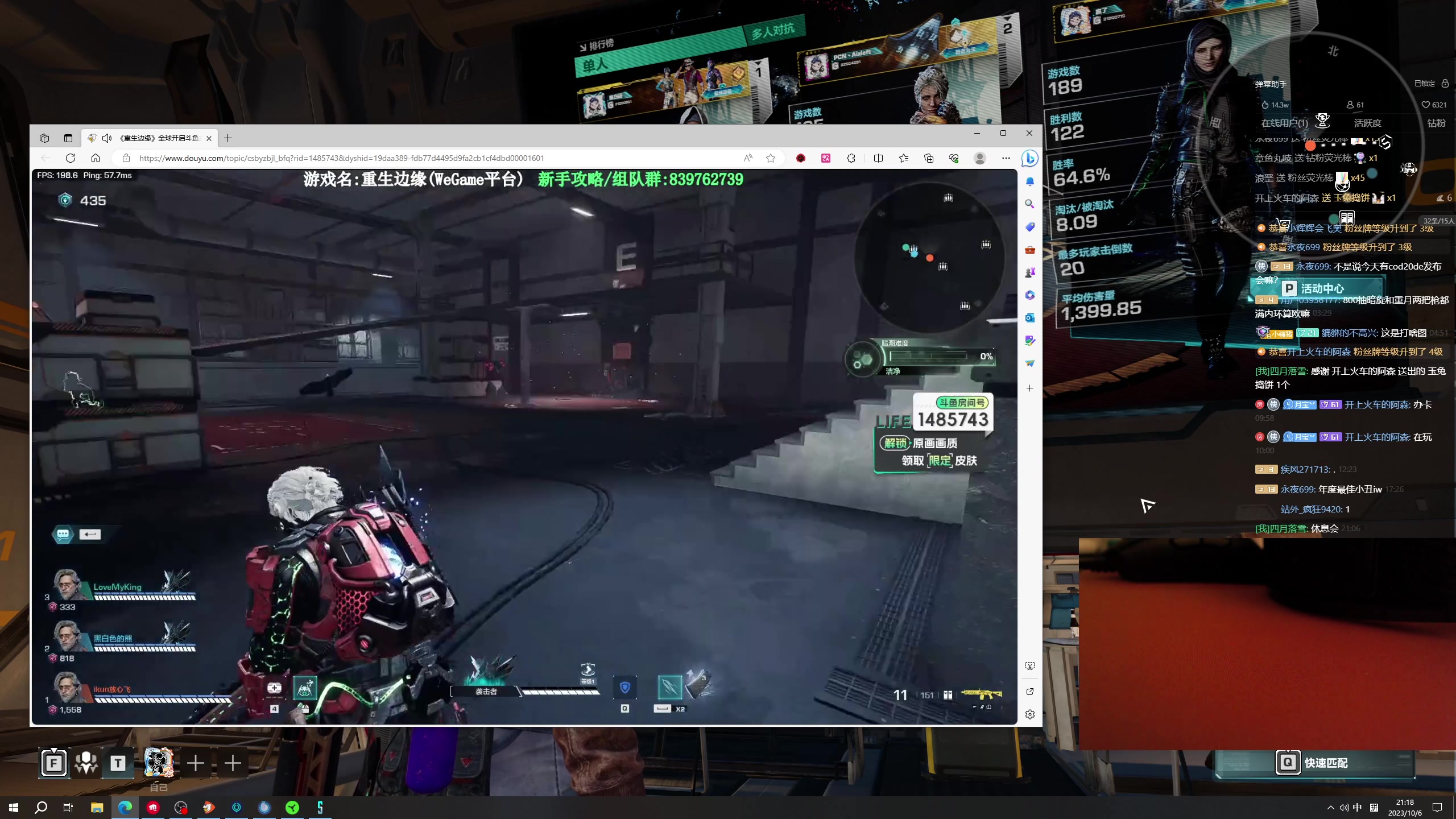
Task: Open volume control in system tray
Action: click(1344, 808)
